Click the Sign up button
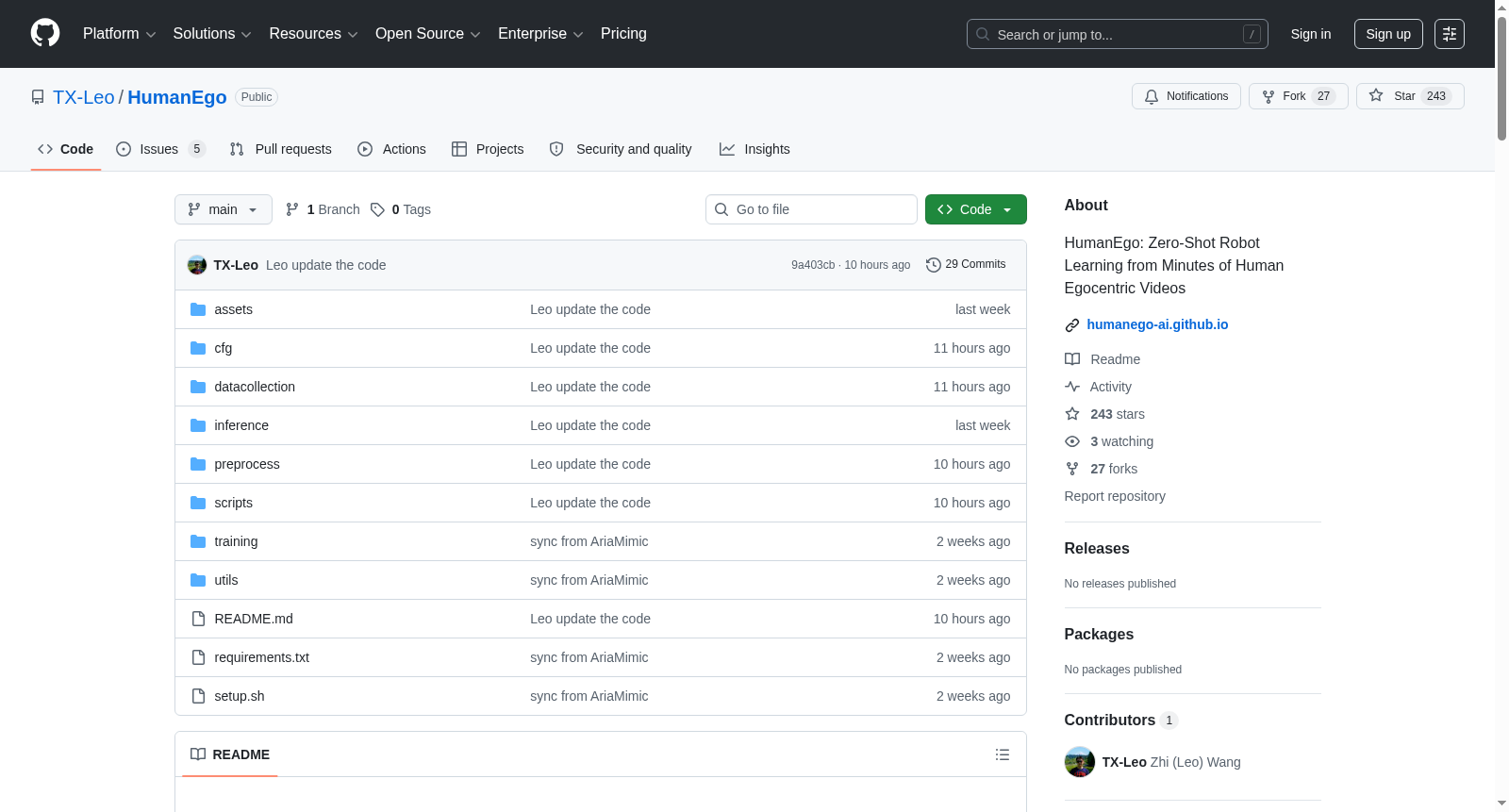The image size is (1509, 812). click(1388, 34)
